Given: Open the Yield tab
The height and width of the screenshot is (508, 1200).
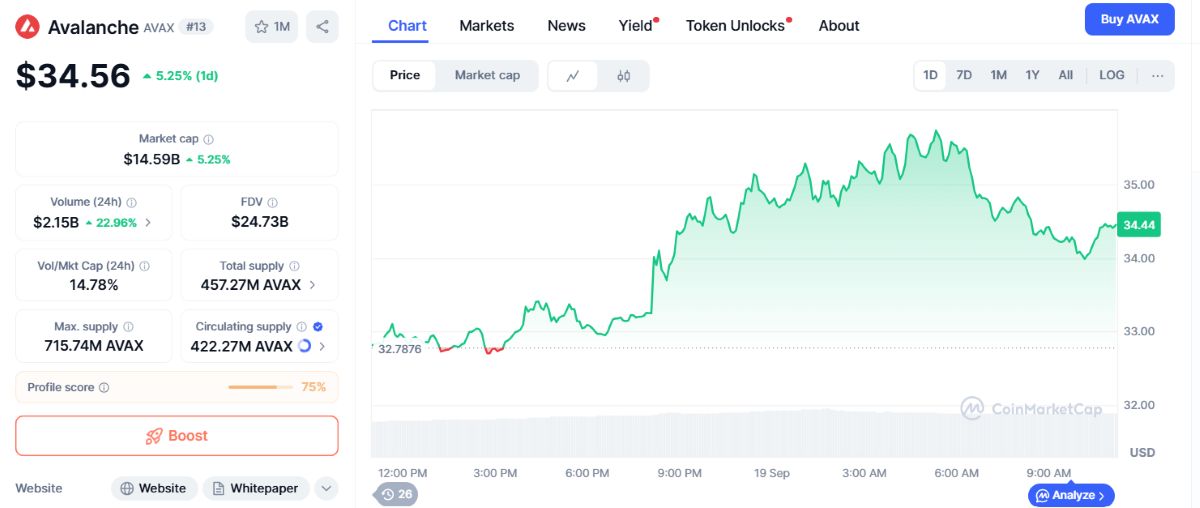Looking at the screenshot, I should 637,26.
